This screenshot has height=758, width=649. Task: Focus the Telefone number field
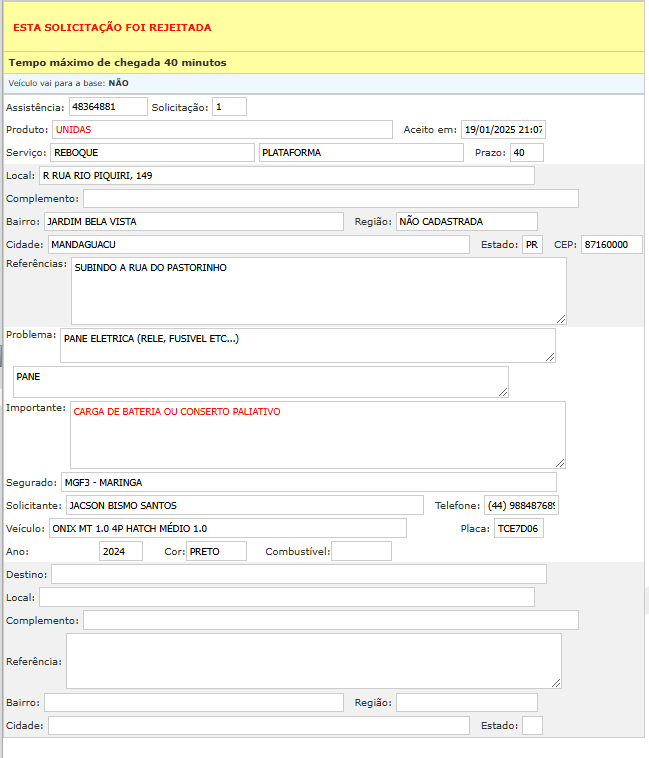(x=521, y=506)
